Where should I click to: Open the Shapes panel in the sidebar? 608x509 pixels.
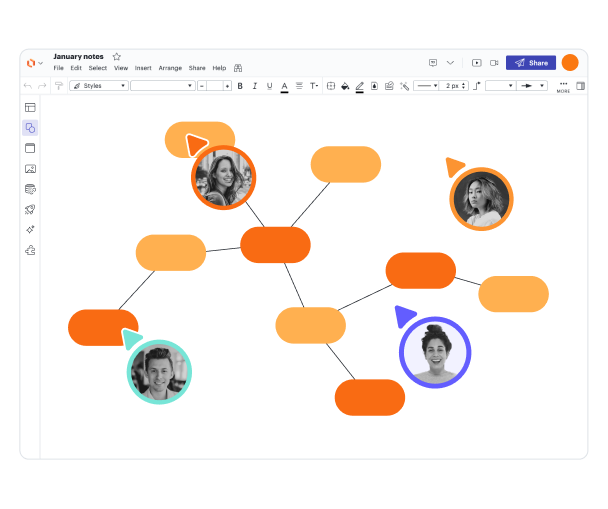coord(30,128)
